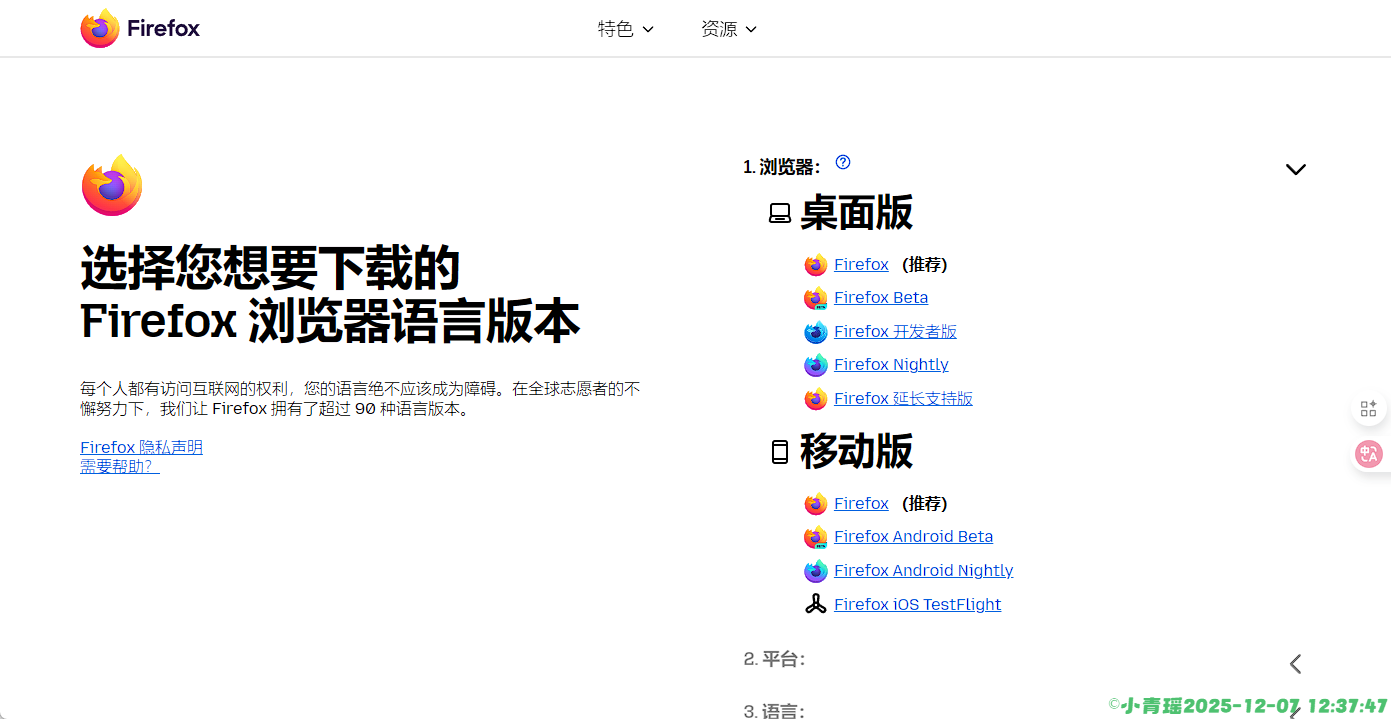Click the Firefox Nightly desktop icon

coord(816,365)
